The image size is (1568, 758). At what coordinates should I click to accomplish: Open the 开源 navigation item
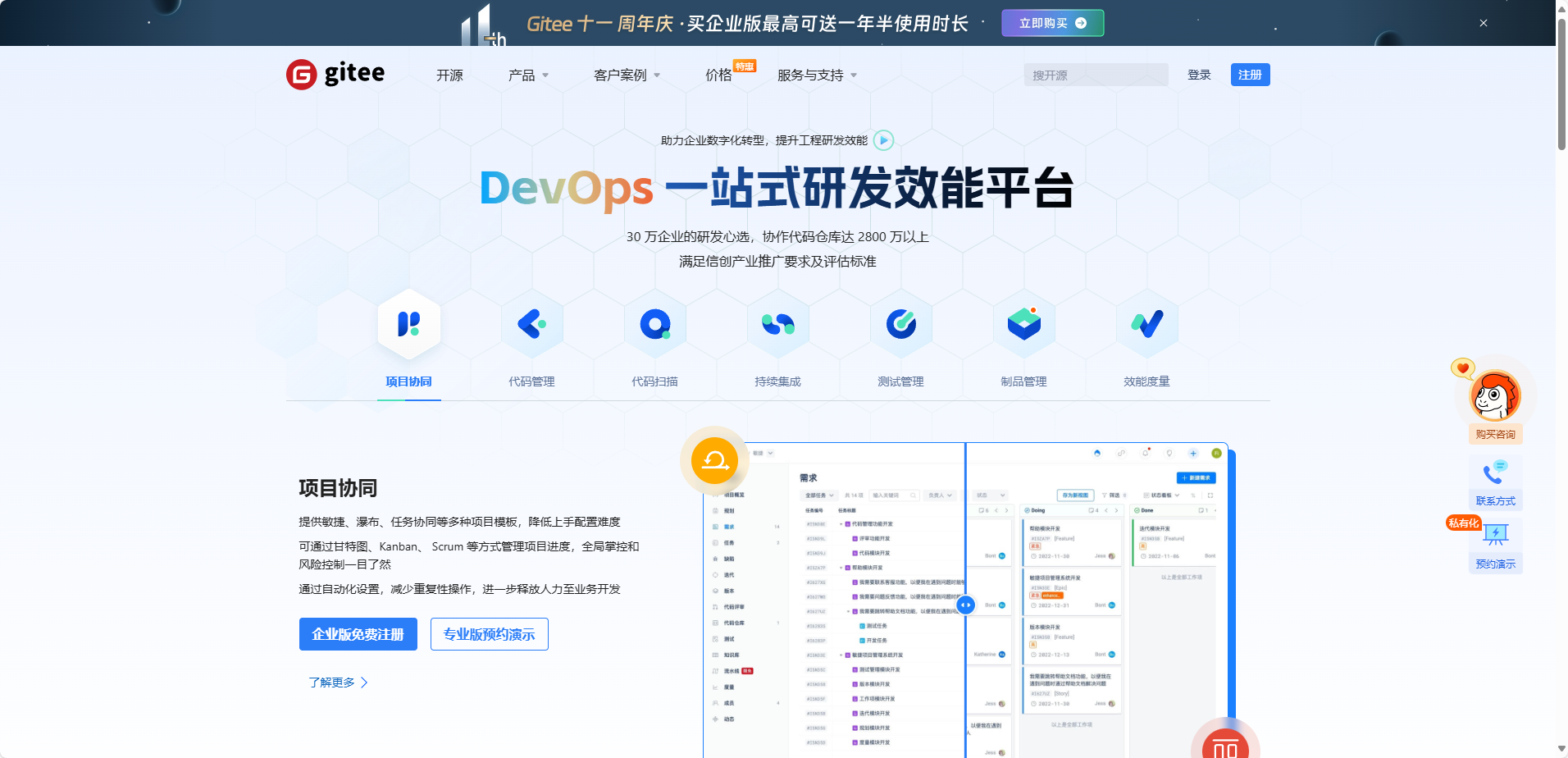click(x=449, y=75)
